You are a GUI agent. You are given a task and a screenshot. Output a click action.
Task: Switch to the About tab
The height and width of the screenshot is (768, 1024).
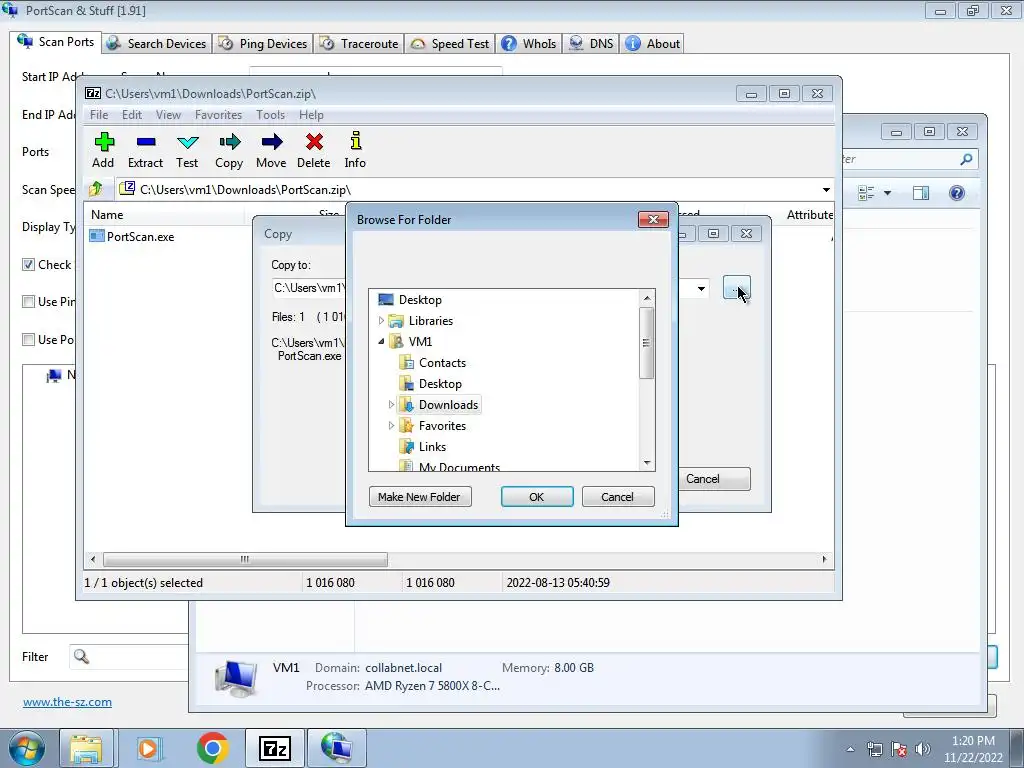click(x=652, y=44)
